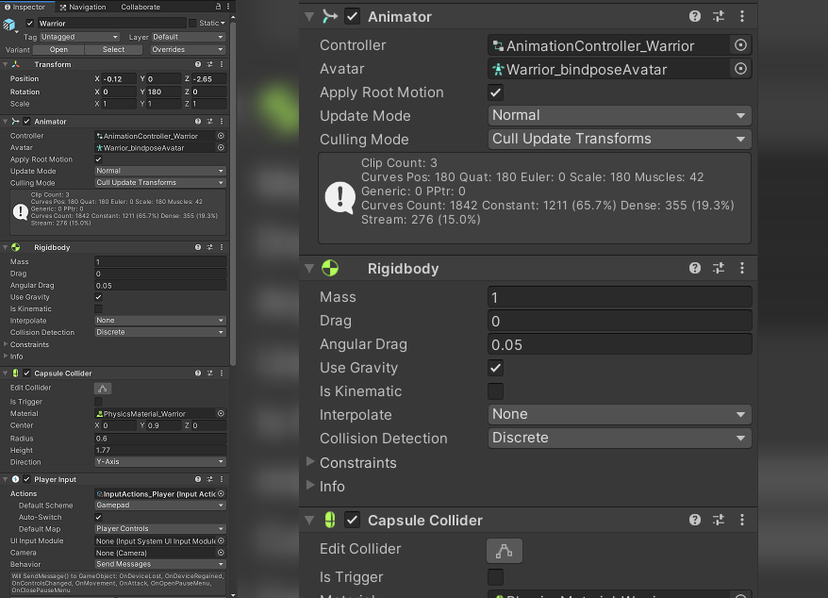Click the Edit Collider button
The height and width of the screenshot is (598, 828).
502,549
